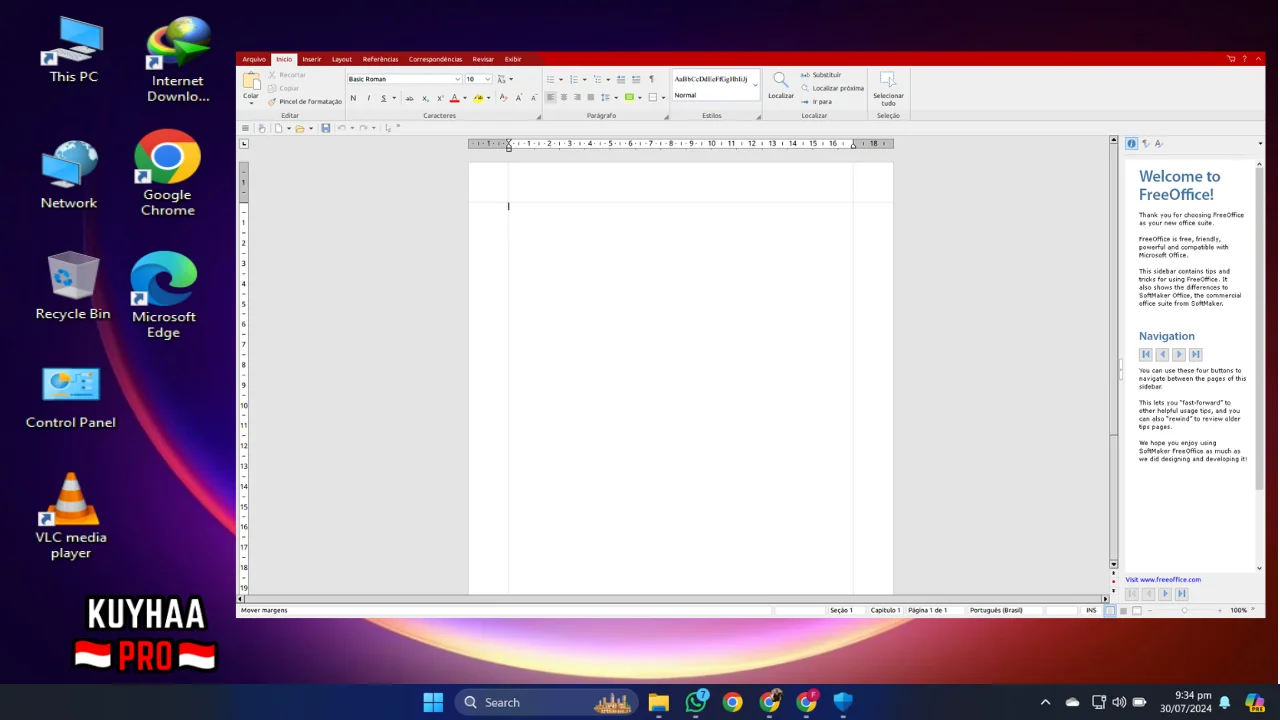The width and height of the screenshot is (1280, 720).
Task: Align paragraph to the right
Action: tap(577, 97)
